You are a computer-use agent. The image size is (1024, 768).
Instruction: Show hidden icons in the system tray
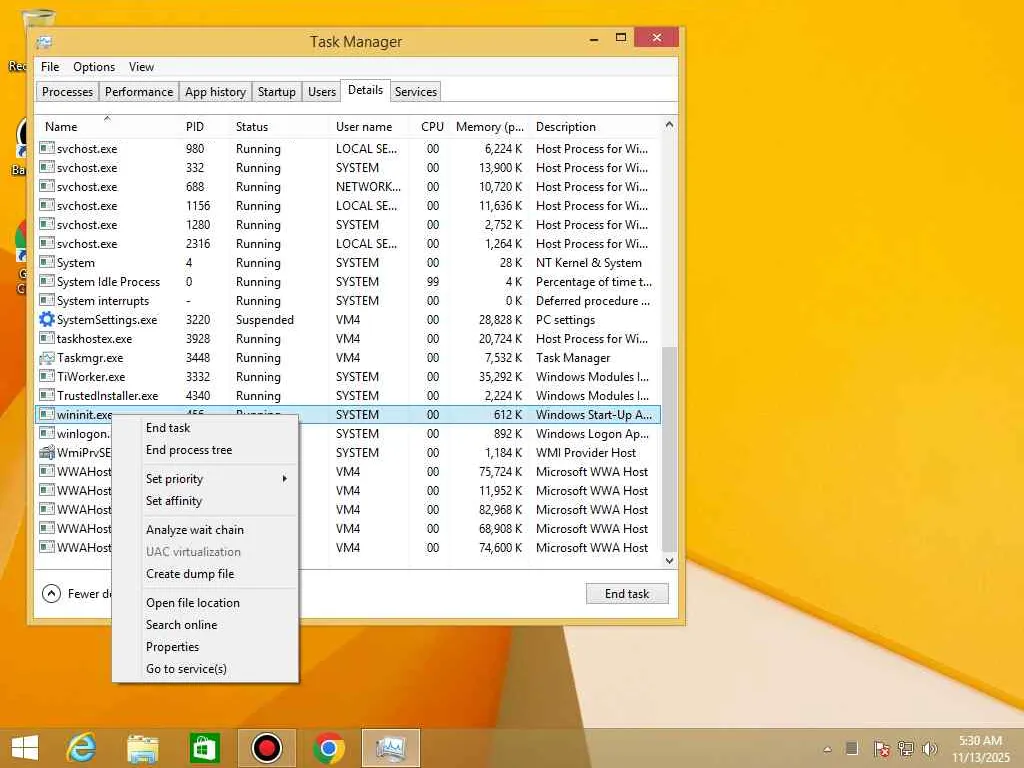point(827,750)
